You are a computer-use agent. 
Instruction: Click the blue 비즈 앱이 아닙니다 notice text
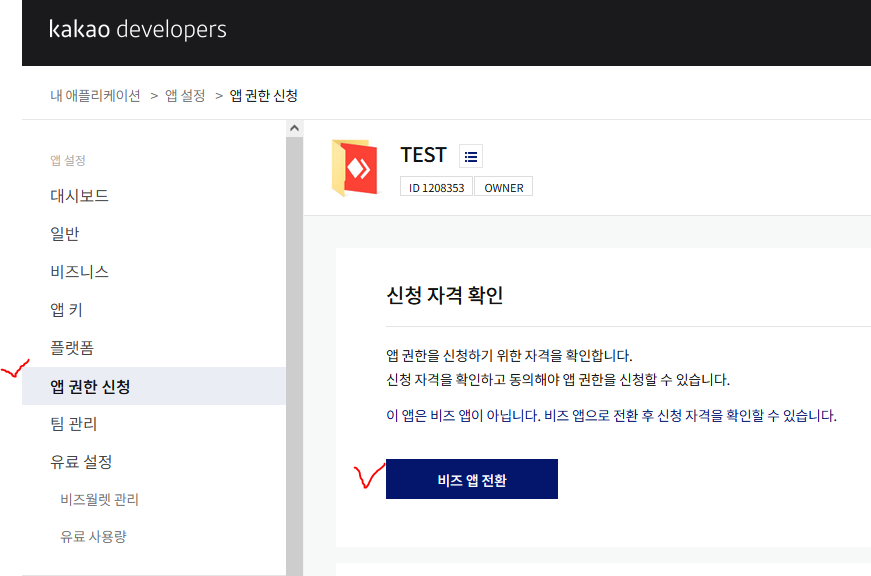pos(611,415)
